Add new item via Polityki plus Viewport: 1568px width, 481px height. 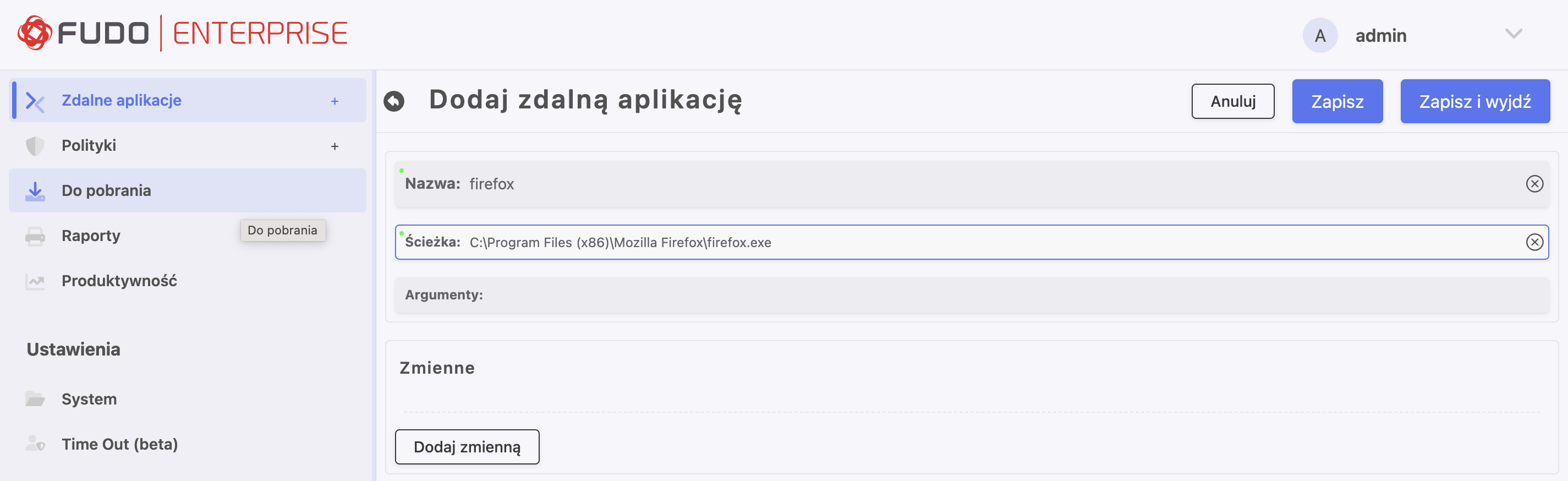334,147
